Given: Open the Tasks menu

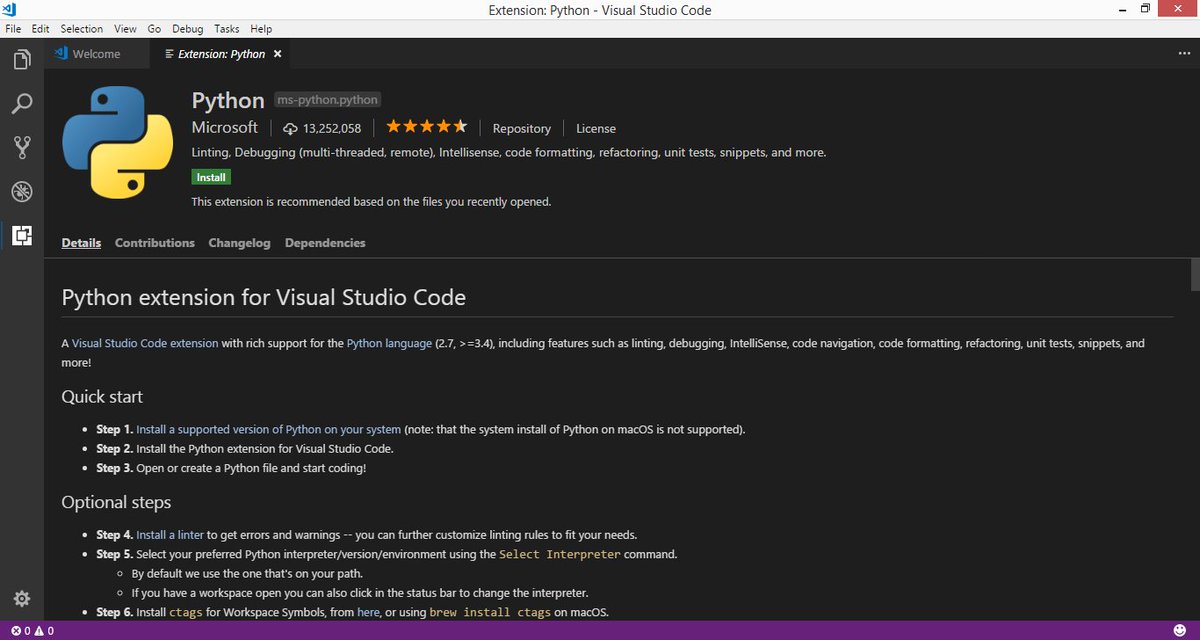Looking at the screenshot, I should point(227,29).
